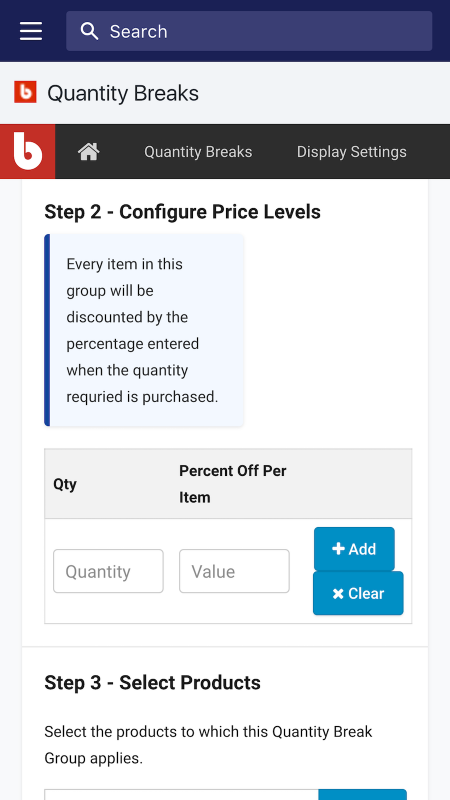
Task: Click the Add price level button
Action: click(x=354, y=549)
